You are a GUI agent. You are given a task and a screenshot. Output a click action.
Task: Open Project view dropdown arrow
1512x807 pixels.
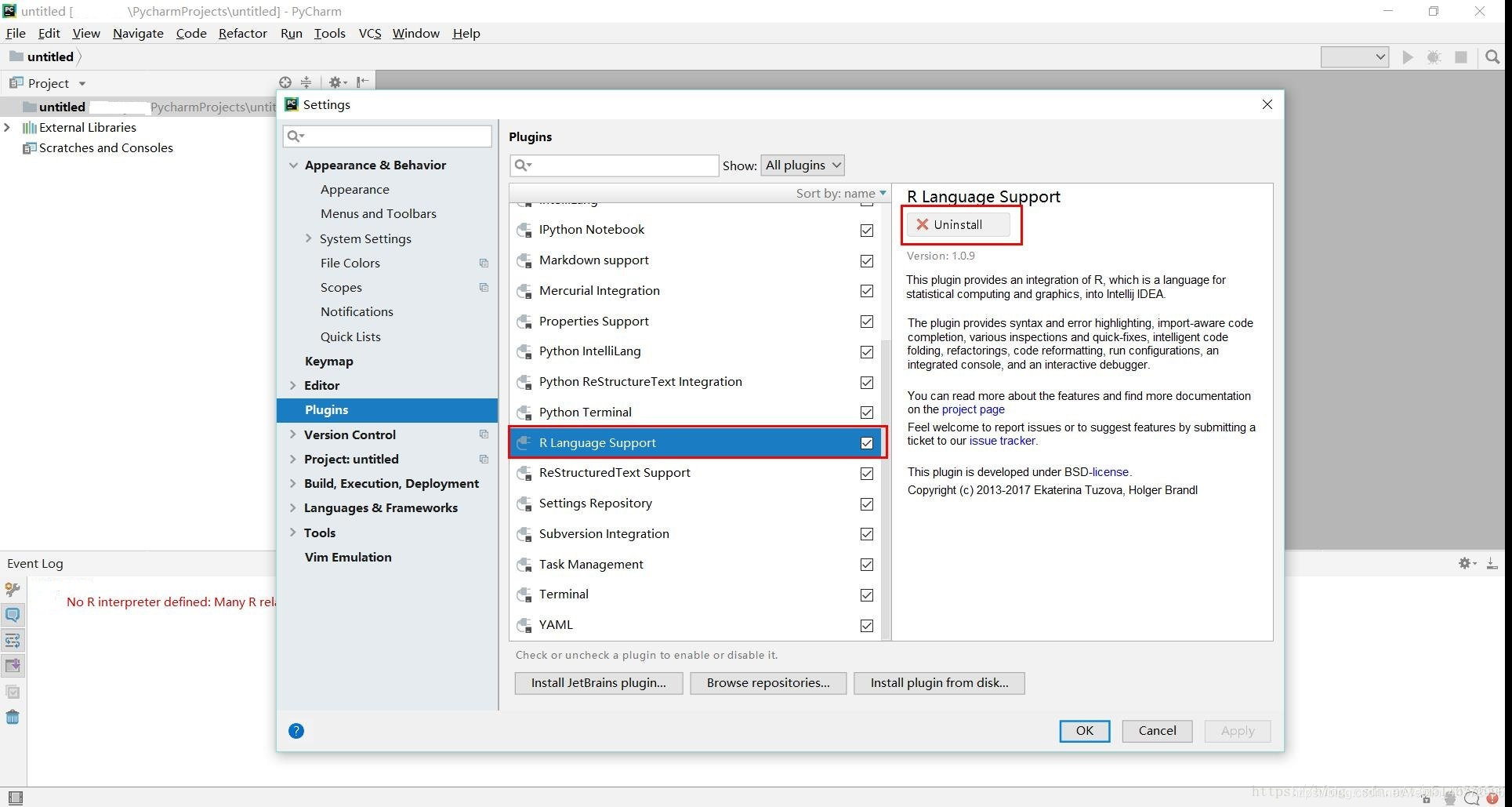click(x=82, y=83)
